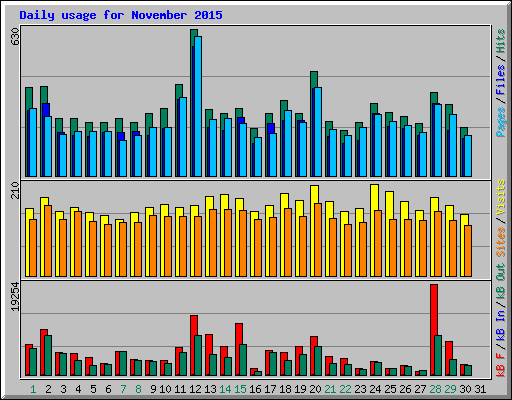Viewport: 512px width, 400px height.
Task: Select day label 4 on the x-axis
Action: click(78, 389)
